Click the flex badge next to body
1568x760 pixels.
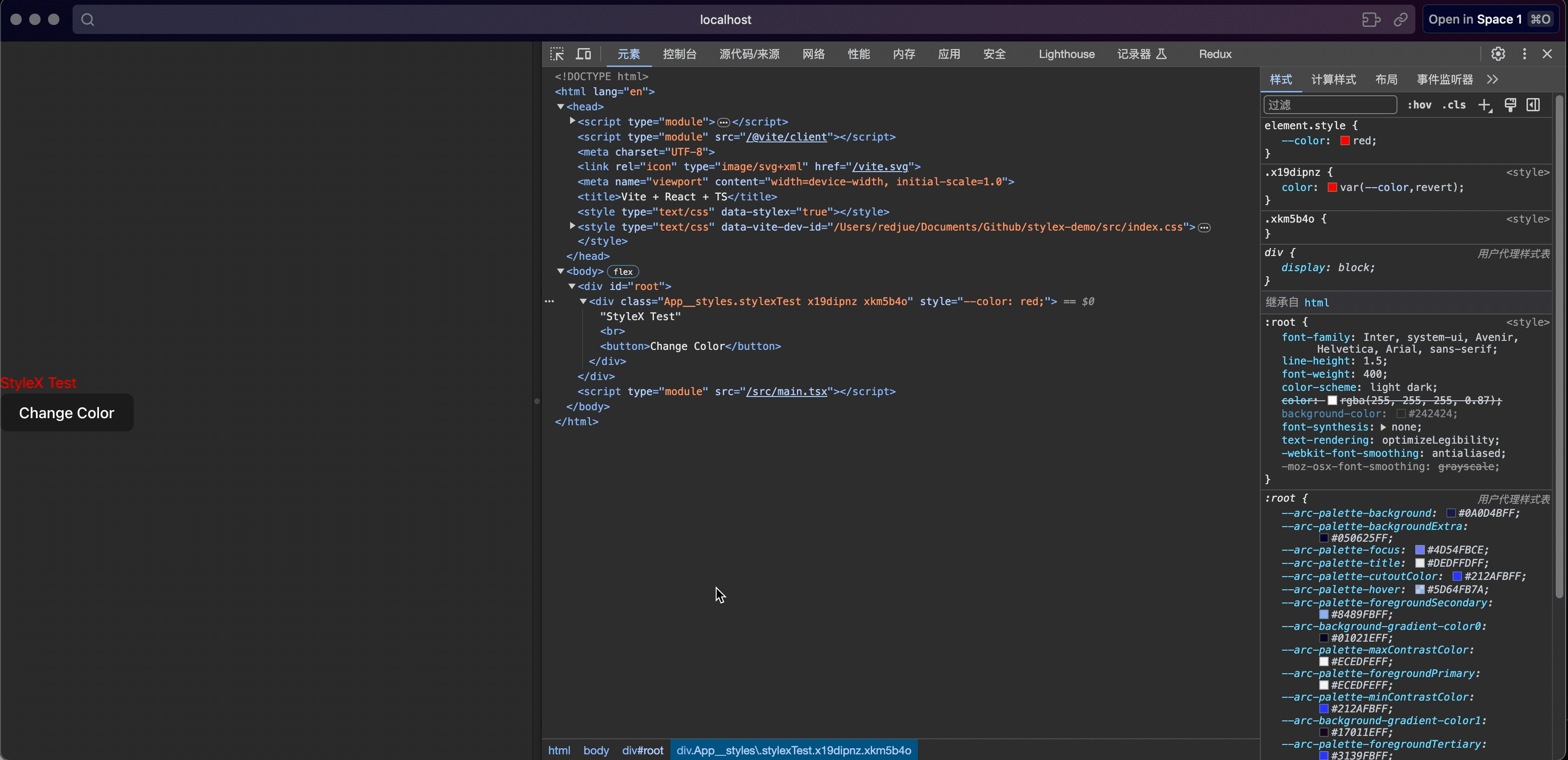coord(622,272)
